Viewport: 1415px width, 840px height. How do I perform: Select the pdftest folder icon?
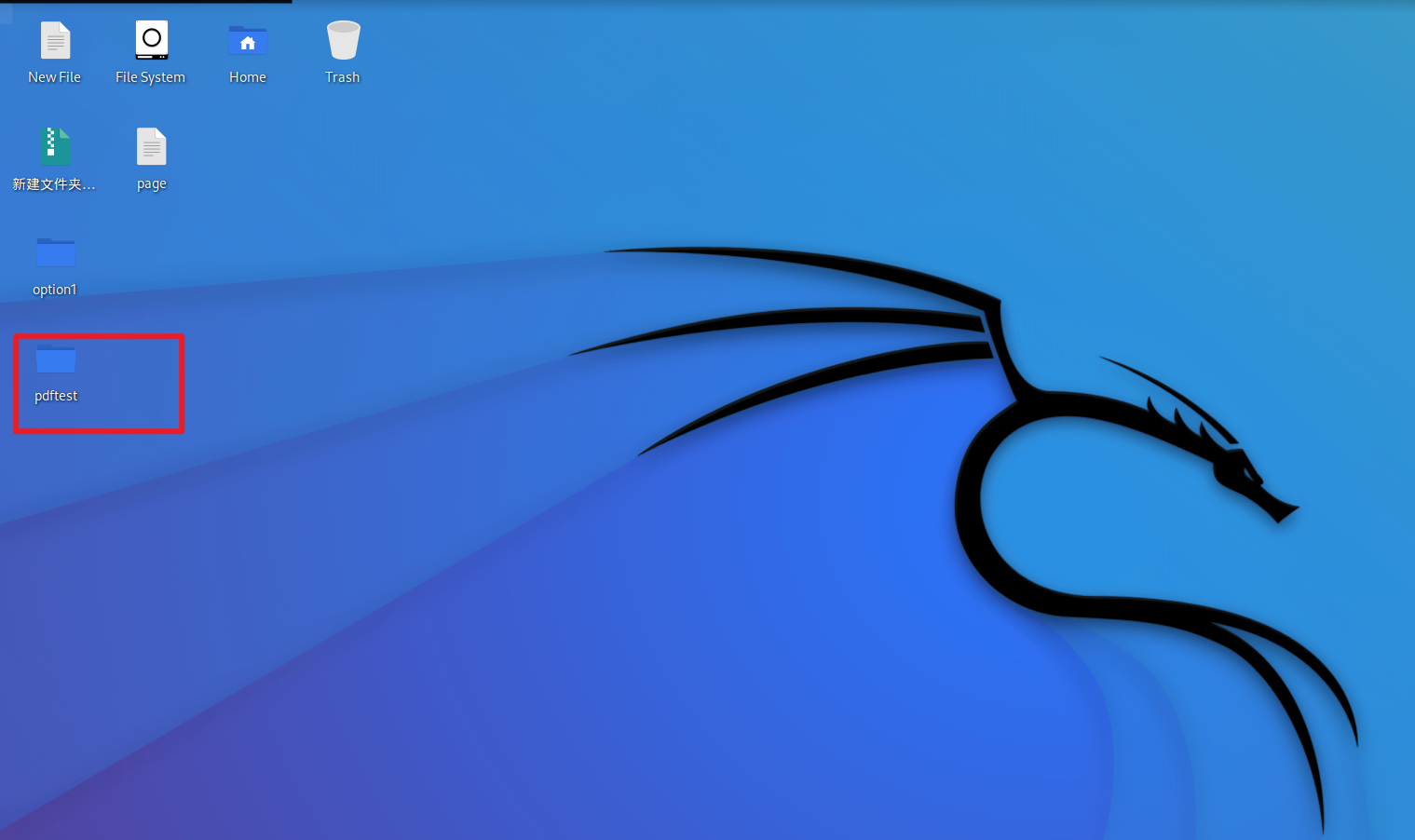tap(55, 359)
